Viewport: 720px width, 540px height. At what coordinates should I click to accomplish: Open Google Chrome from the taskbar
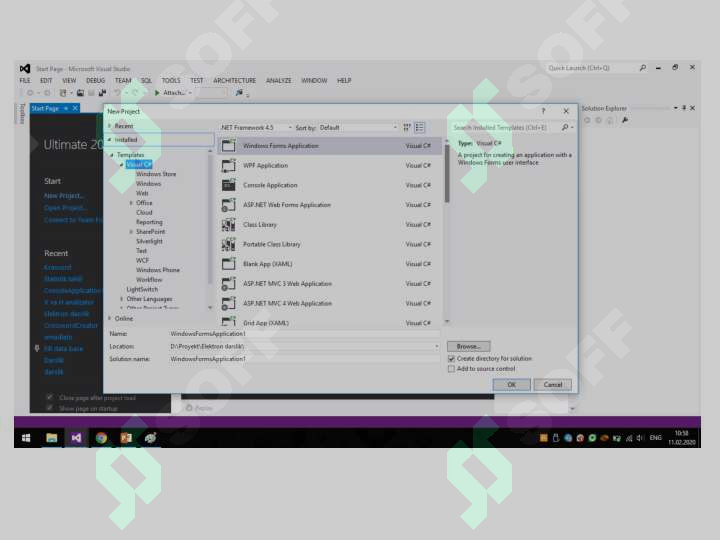[x=101, y=438]
